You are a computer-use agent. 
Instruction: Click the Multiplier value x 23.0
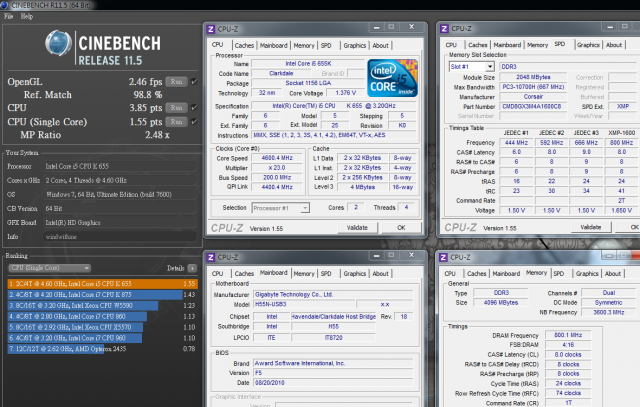[277, 168]
